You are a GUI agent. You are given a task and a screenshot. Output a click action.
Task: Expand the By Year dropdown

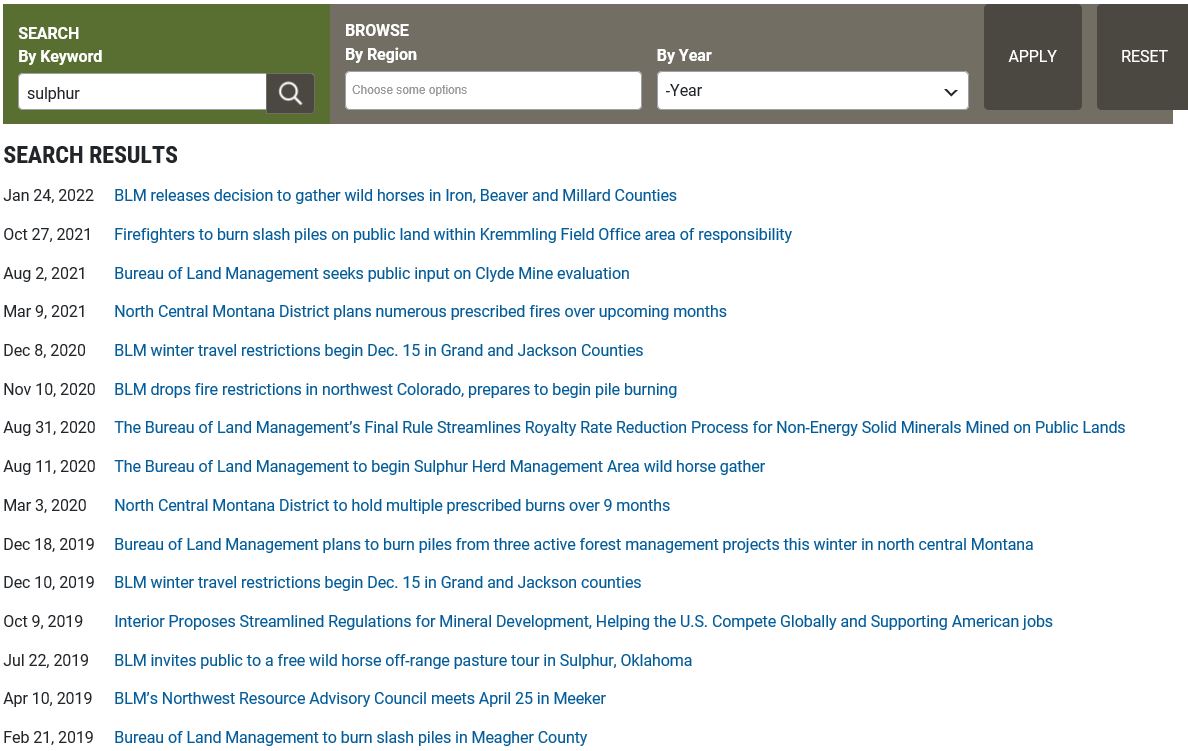(x=812, y=91)
